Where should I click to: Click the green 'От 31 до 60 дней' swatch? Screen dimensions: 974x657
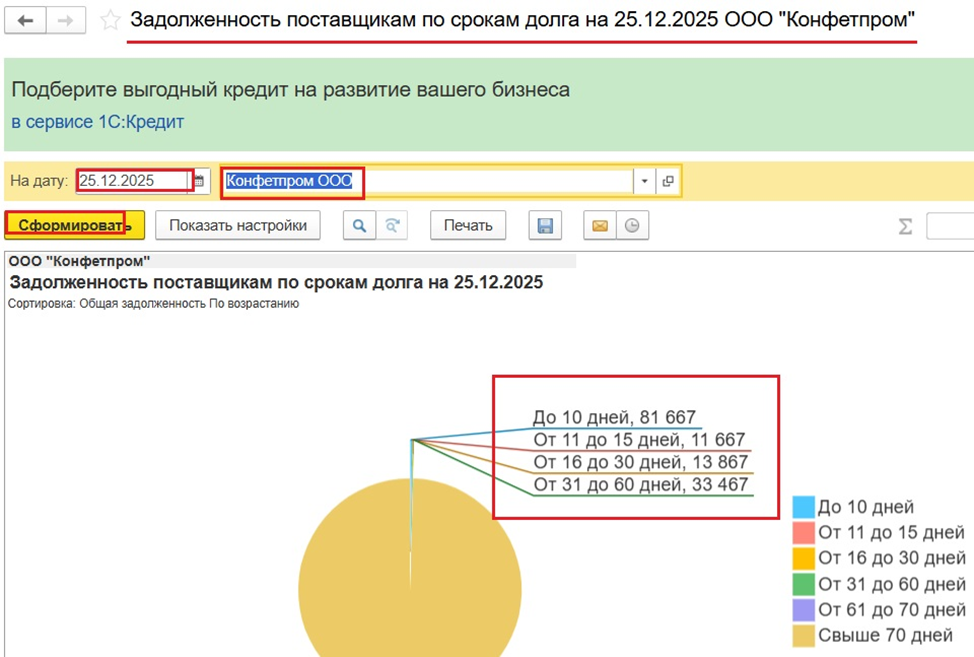click(803, 584)
